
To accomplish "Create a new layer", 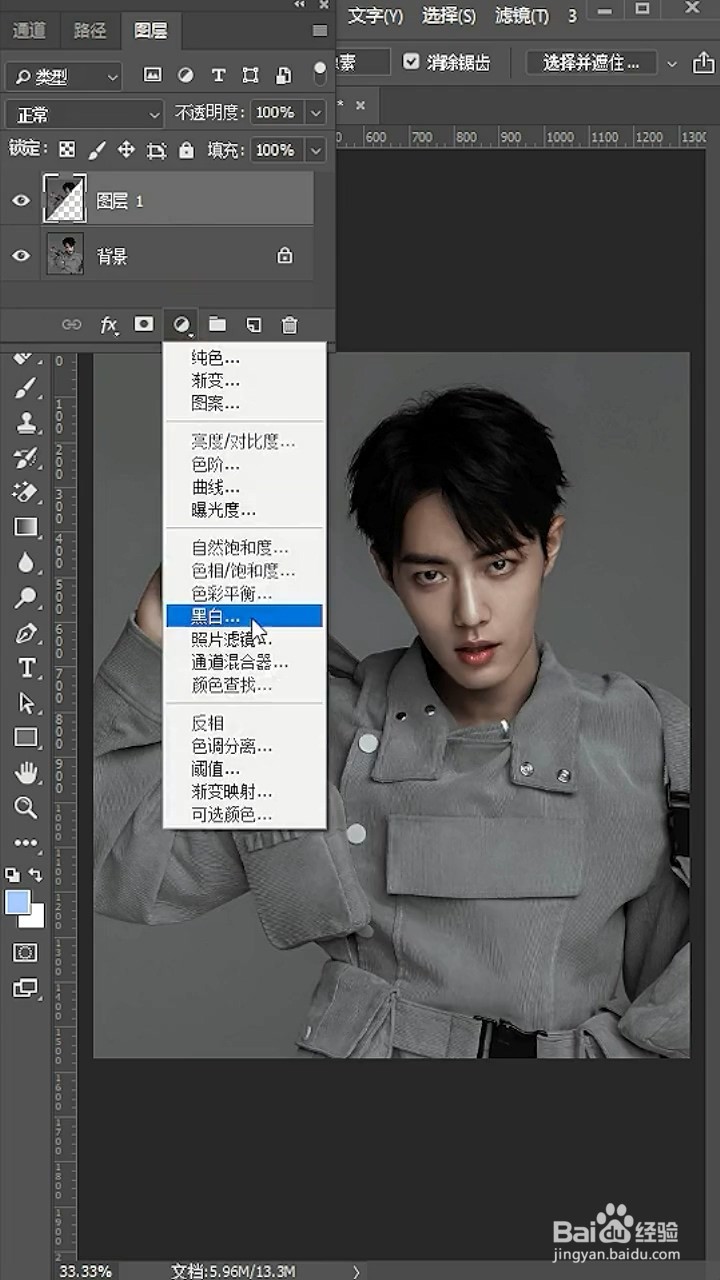I will [254, 324].
